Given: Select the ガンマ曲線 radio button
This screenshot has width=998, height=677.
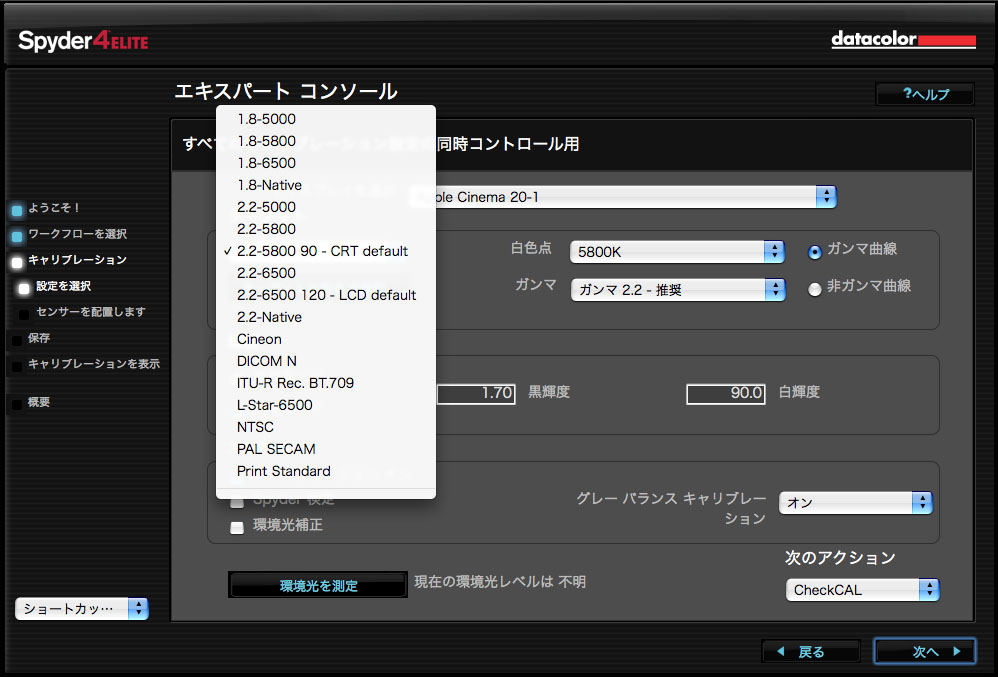Looking at the screenshot, I should (814, 251).
